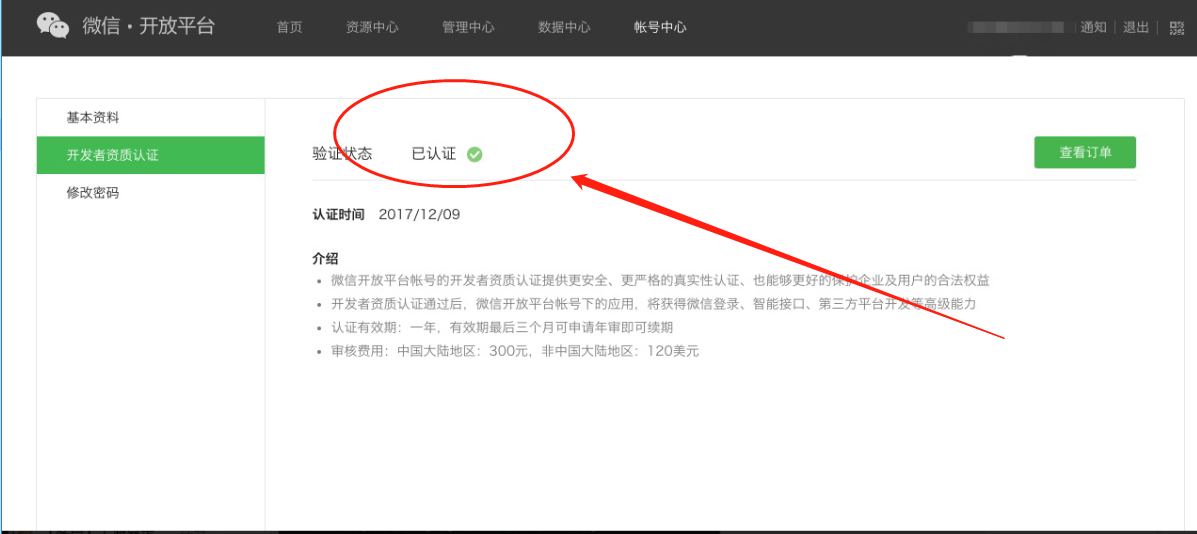
Task: Go to 管理中心 in top navigation
Action: pos(468,27)
